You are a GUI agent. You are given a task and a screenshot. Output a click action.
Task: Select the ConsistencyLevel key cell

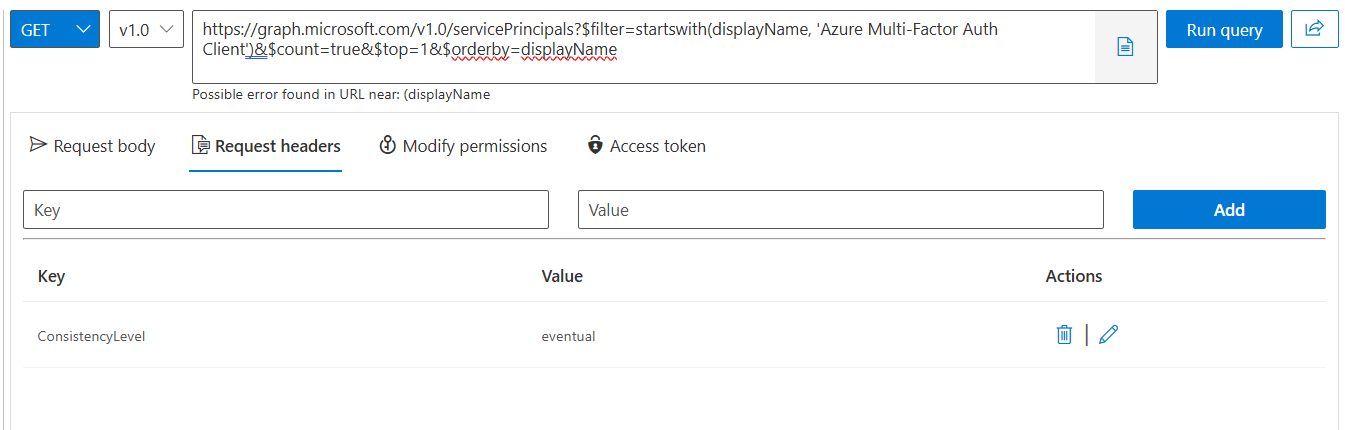(91, 336)
